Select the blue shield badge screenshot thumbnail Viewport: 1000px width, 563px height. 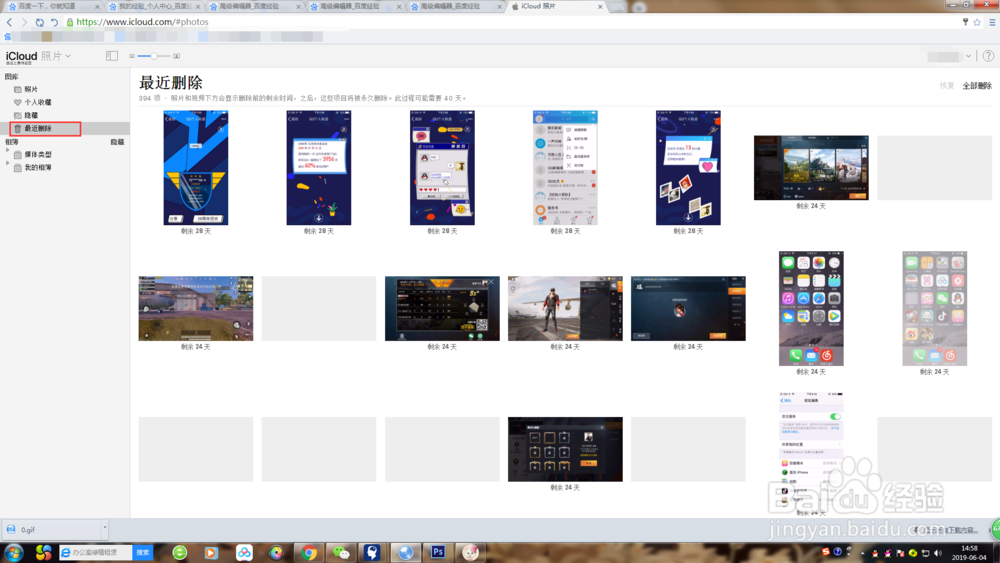coord(196,168)
